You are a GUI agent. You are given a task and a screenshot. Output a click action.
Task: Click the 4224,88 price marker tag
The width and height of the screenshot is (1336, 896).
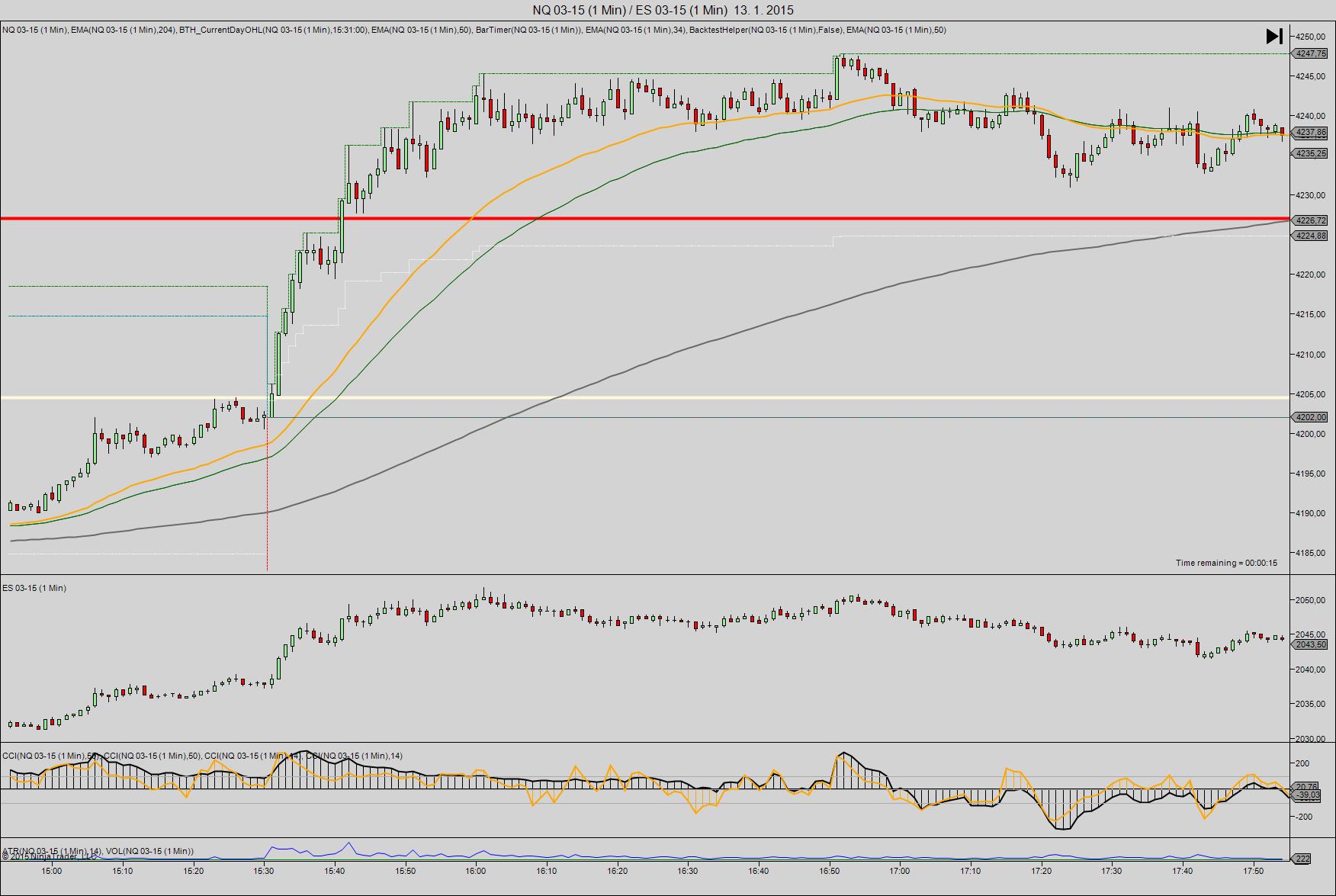1310,236
